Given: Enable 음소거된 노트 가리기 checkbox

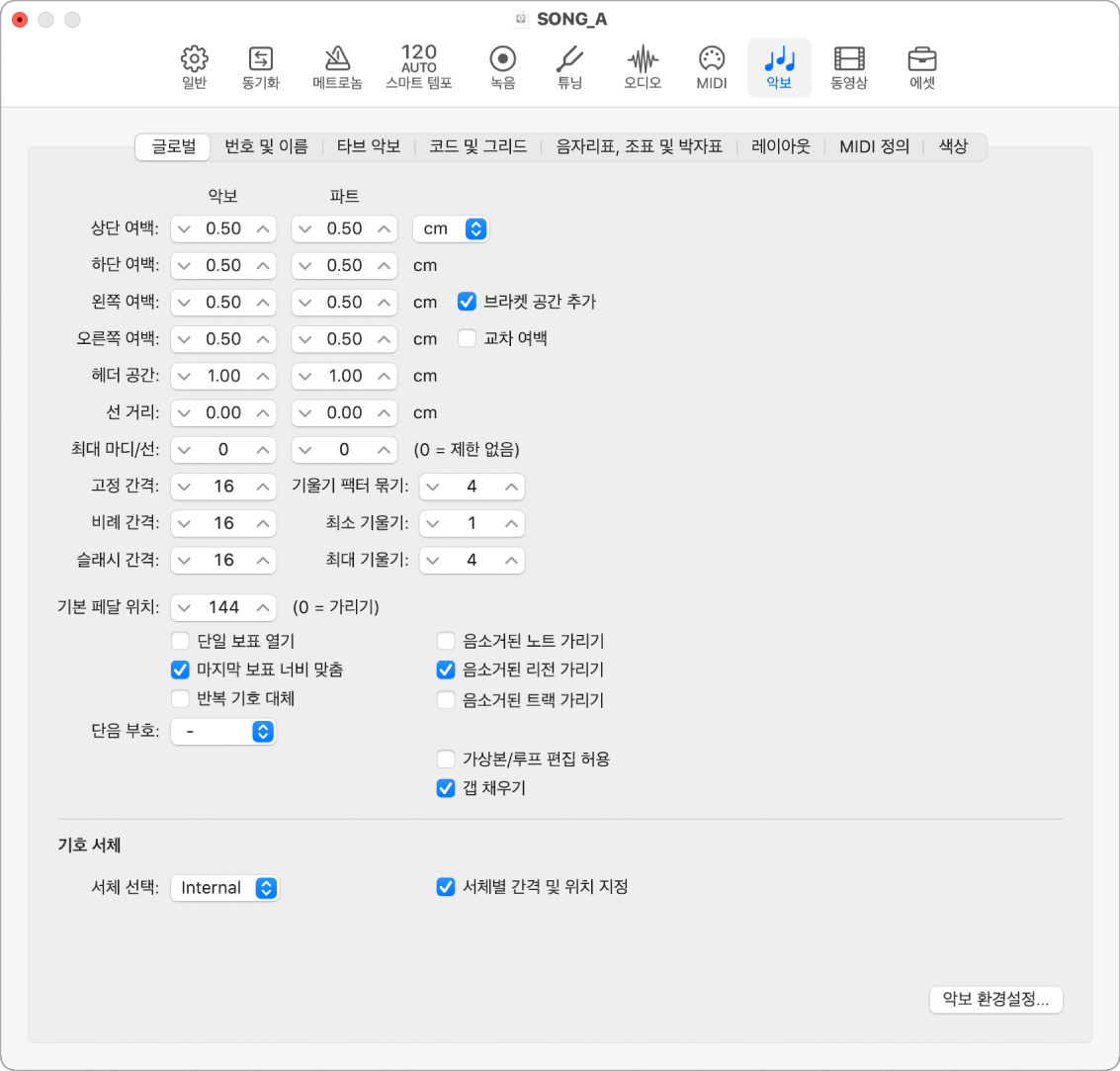Looking at the screenshot, I should [446, 640].
